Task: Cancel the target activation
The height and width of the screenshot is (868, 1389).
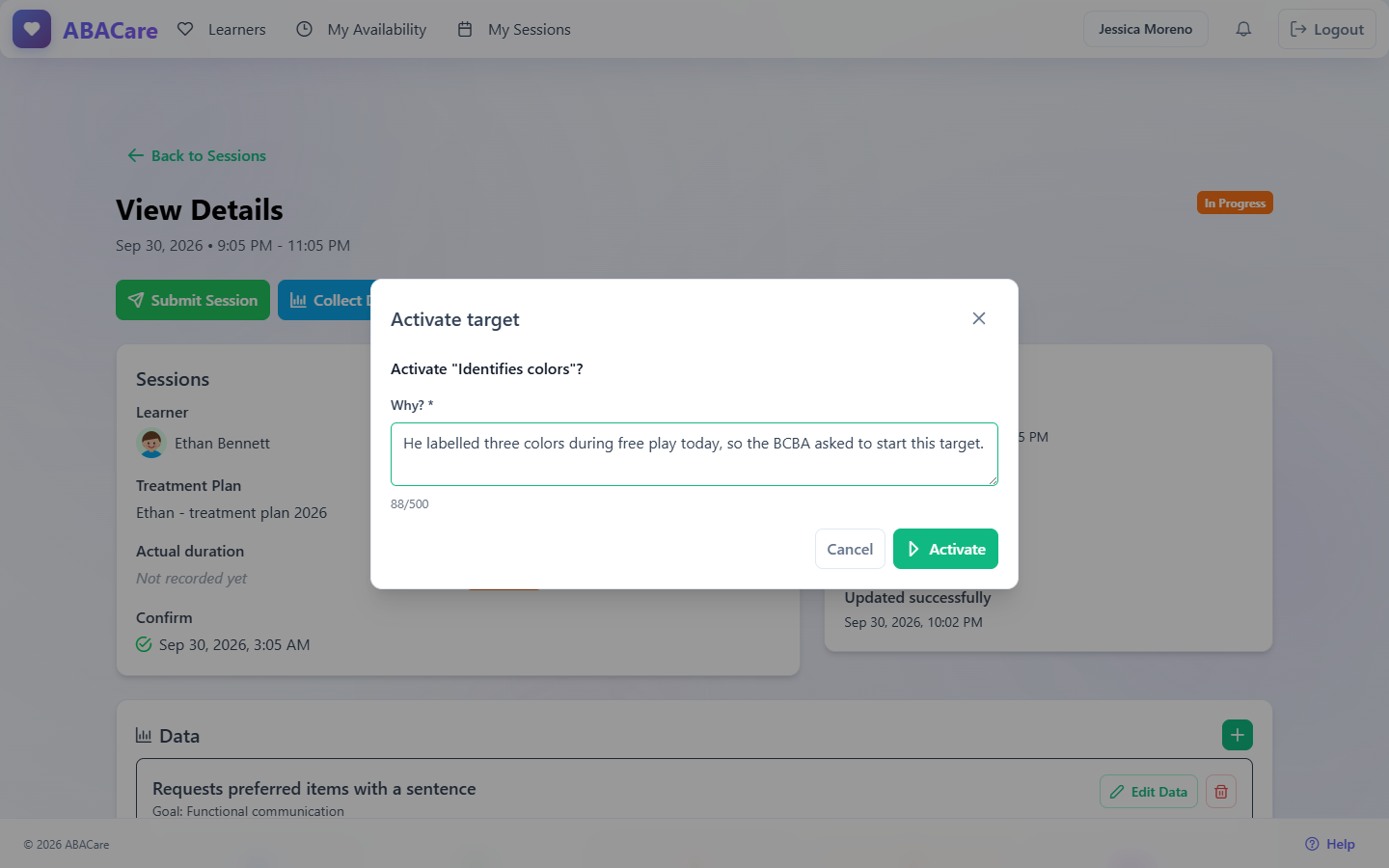Action: tap(850, 549)
